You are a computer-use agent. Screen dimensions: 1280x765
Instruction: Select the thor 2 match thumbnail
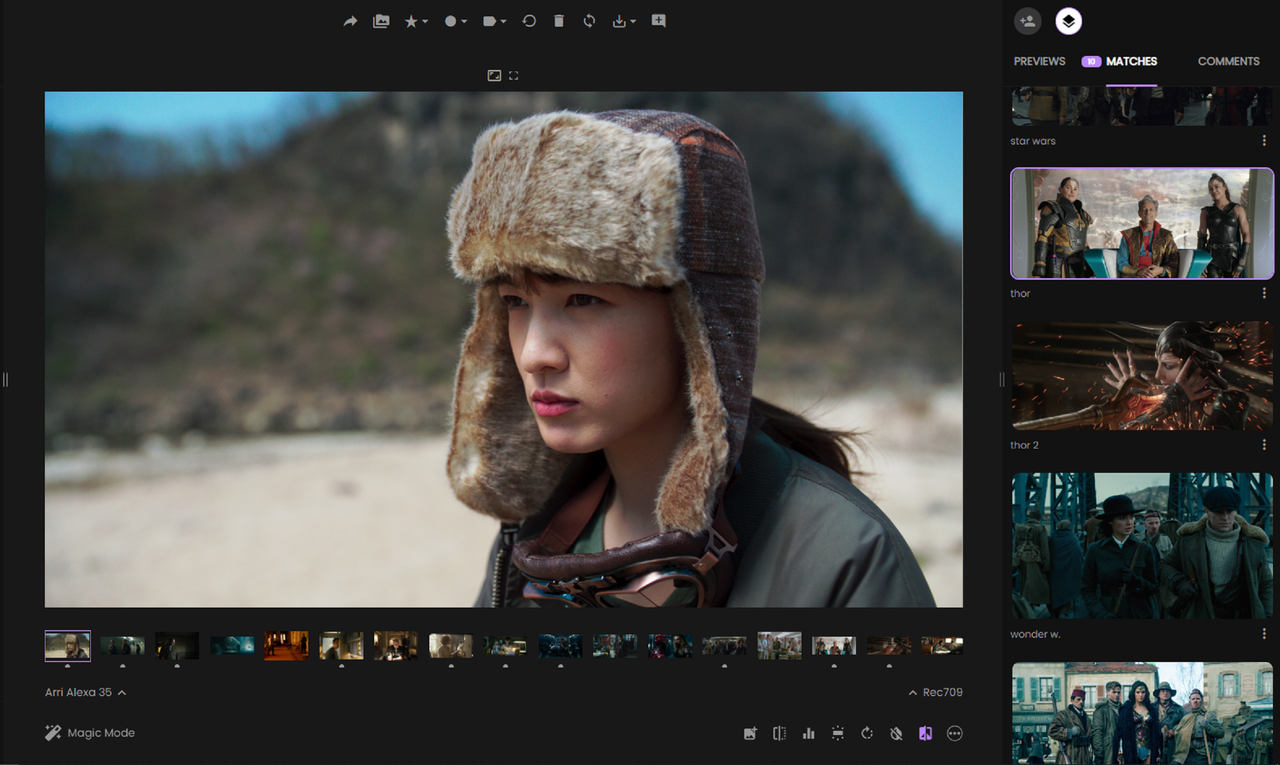[1142, 376]
